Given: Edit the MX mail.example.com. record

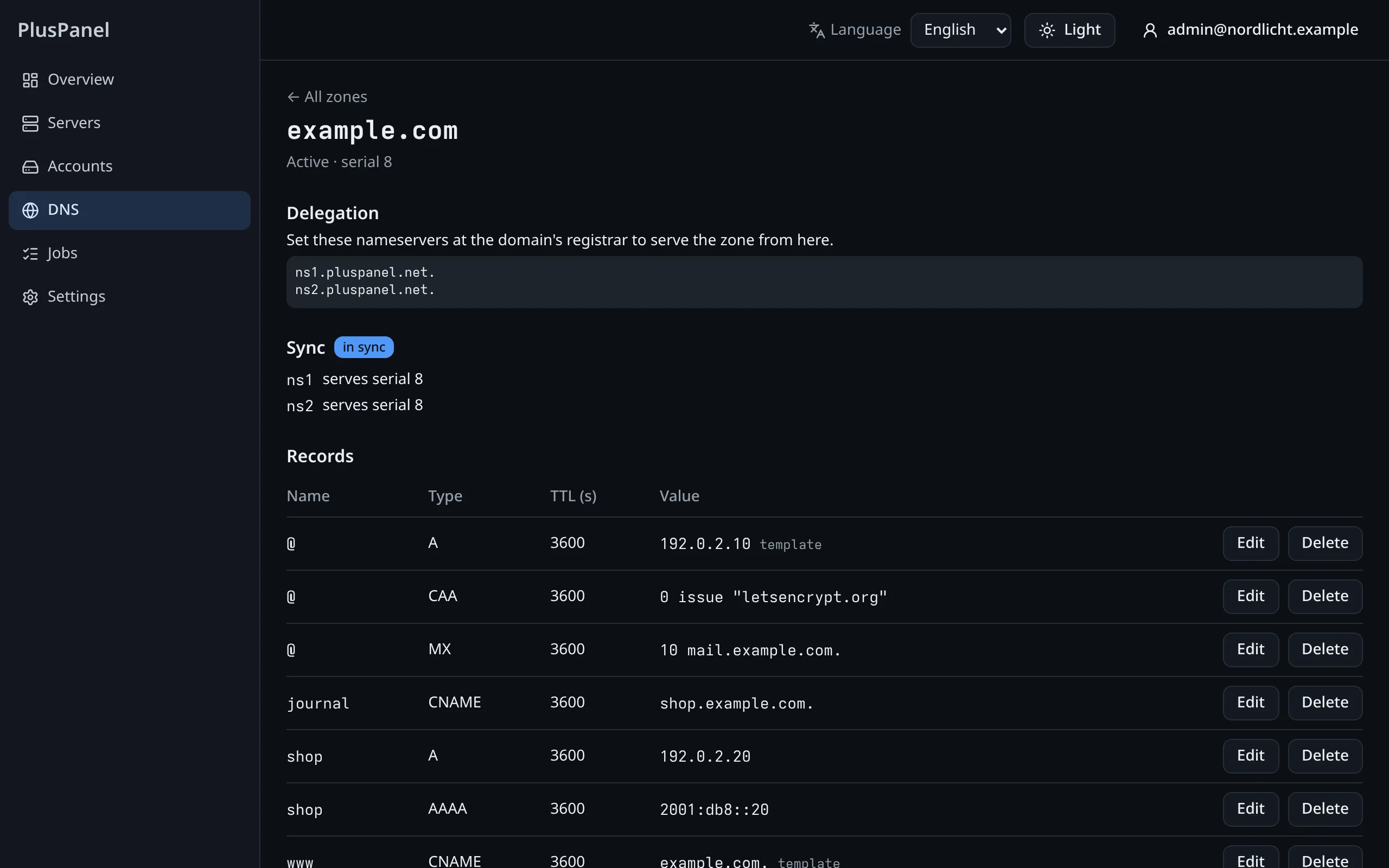Looking at the screenshot, I should point(1250,649).
